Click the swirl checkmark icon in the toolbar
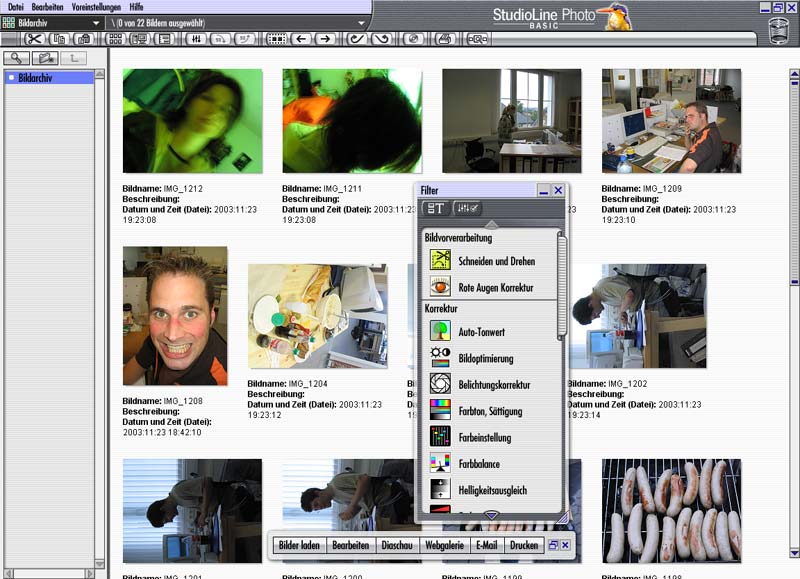Viewport: 800px width, 579px height. (357, 39)
